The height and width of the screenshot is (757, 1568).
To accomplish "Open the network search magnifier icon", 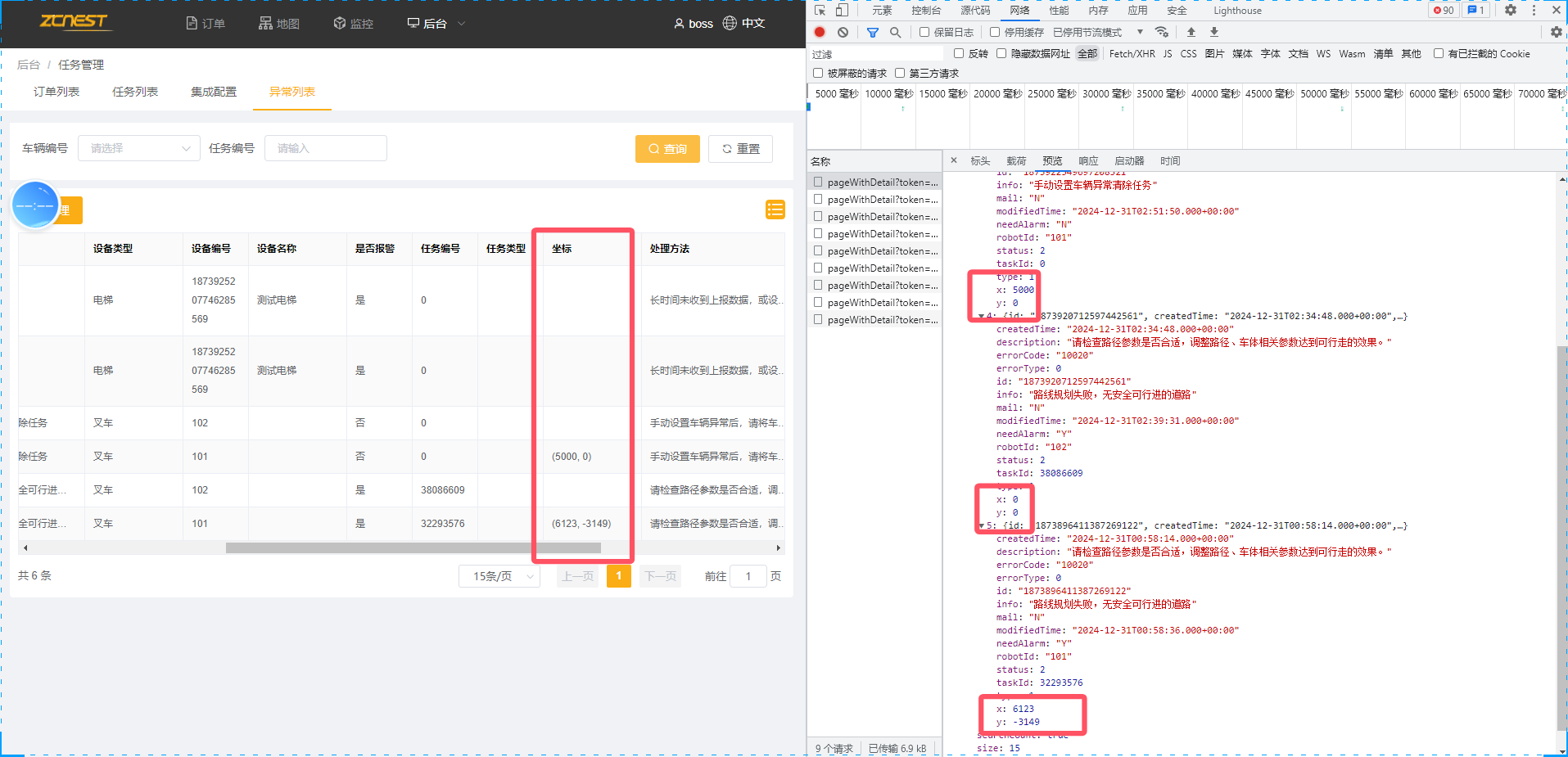I will [x=895, y=32].
